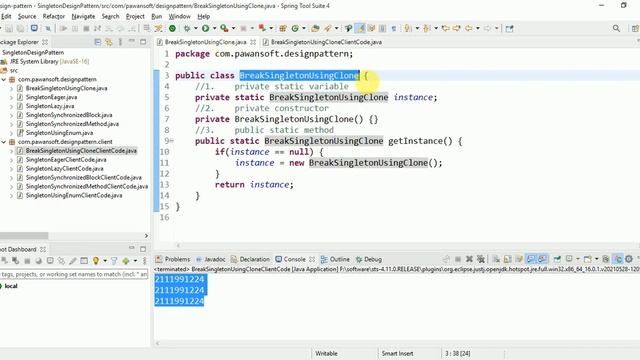Screen dimensions: 640x360
Task: Minimize the Package Explorer panel
Action: coord(131,41)
